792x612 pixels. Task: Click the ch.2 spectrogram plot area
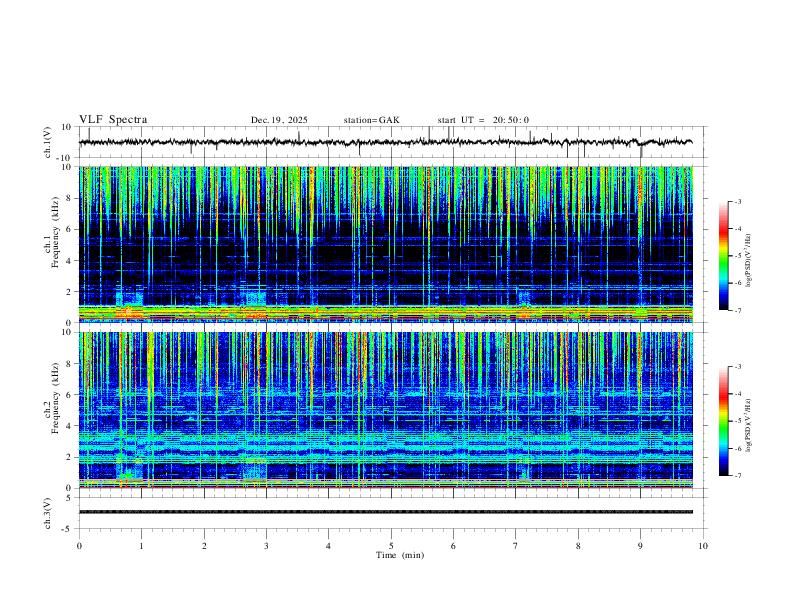(386, 410)
